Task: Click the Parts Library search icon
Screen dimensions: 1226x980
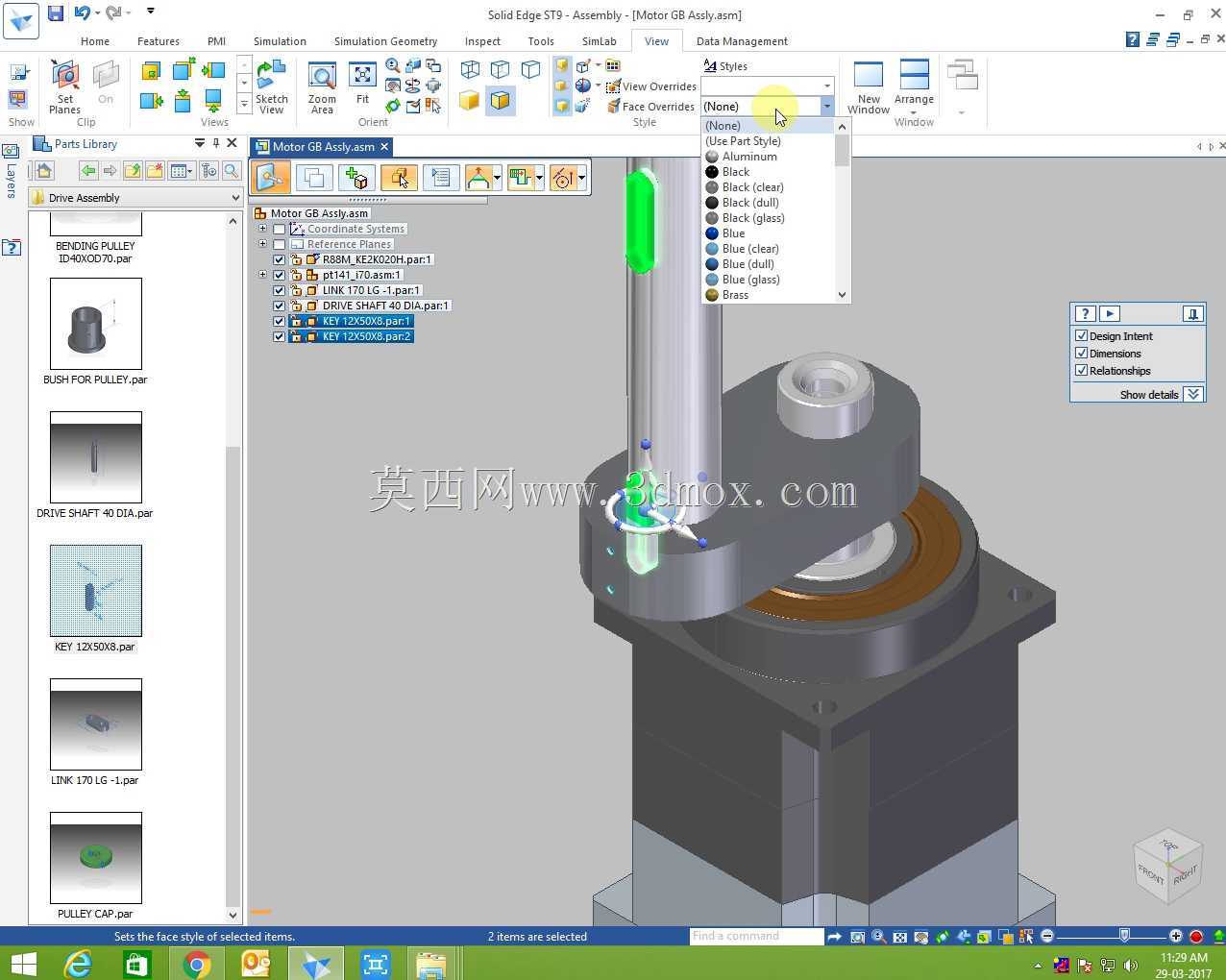Action: tap(232, 171)
